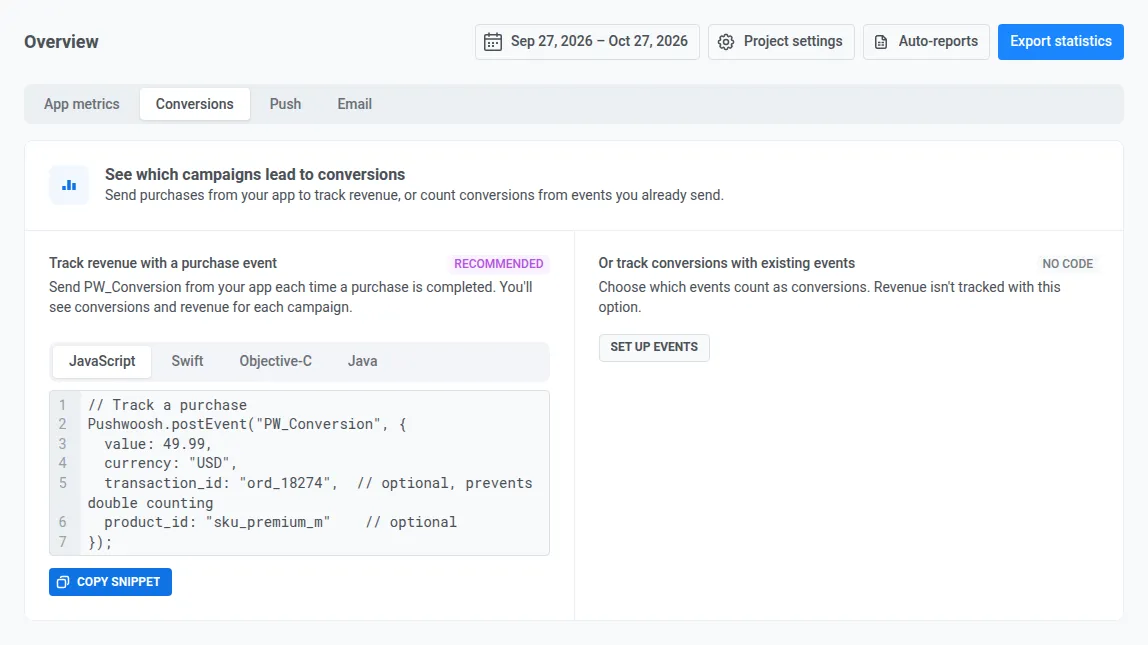1148x645 pixels.
Task: Click the copy icon on Copy Snippet
Action: point(63,582)
